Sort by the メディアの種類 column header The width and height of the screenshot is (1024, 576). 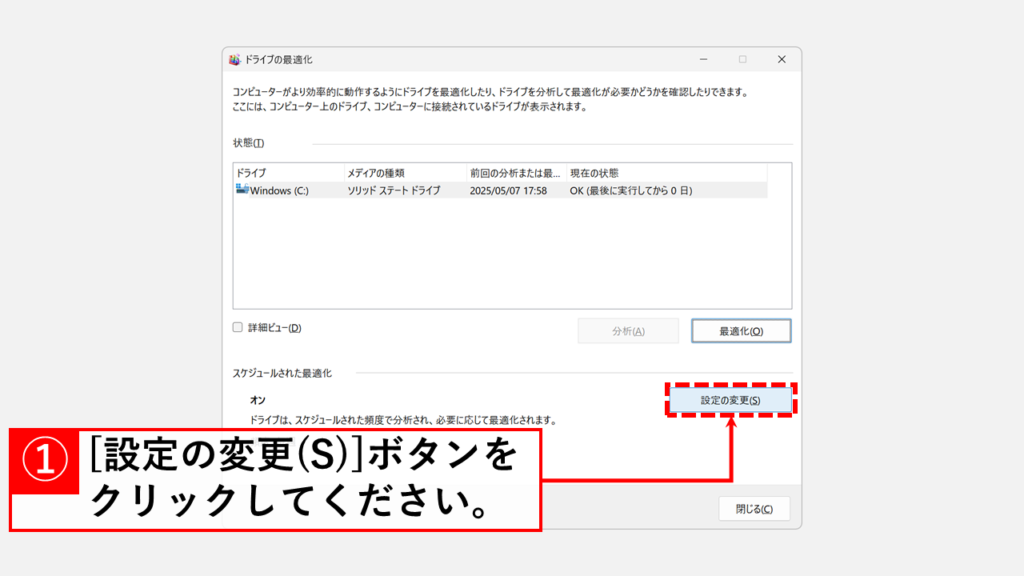point(404,173)
